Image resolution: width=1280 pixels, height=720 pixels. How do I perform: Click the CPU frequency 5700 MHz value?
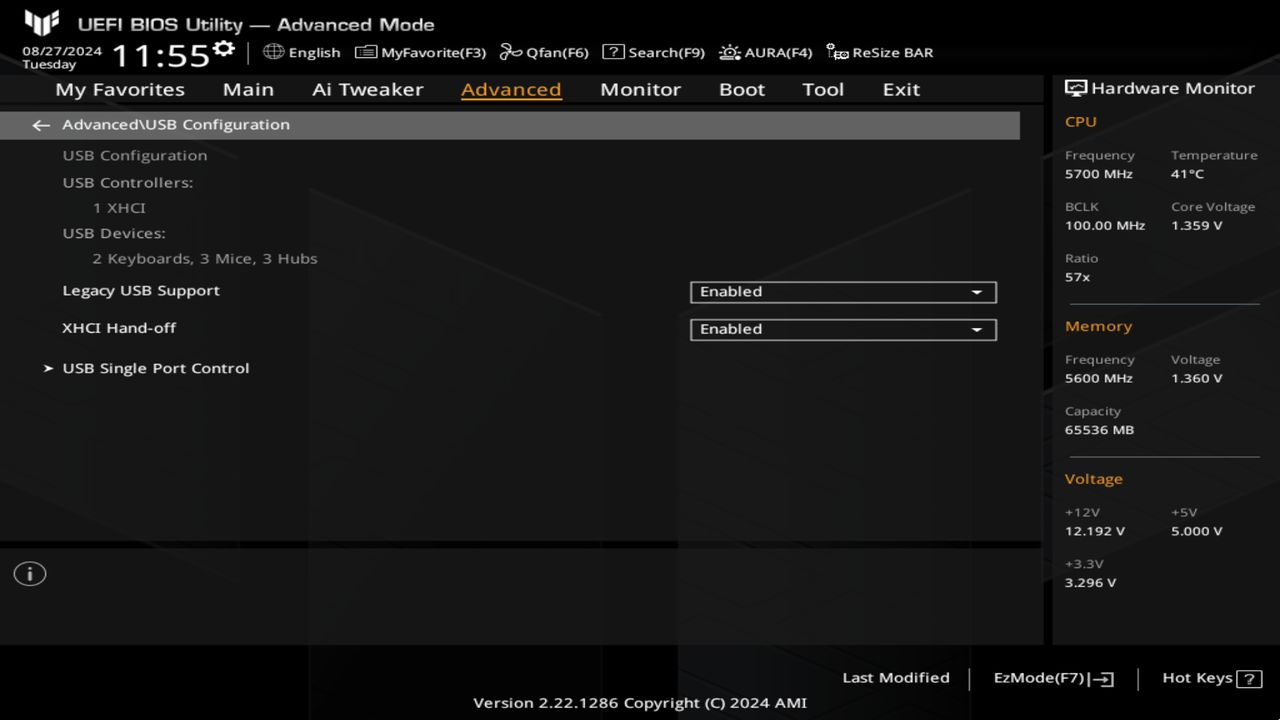click(x=1099, y=174)
